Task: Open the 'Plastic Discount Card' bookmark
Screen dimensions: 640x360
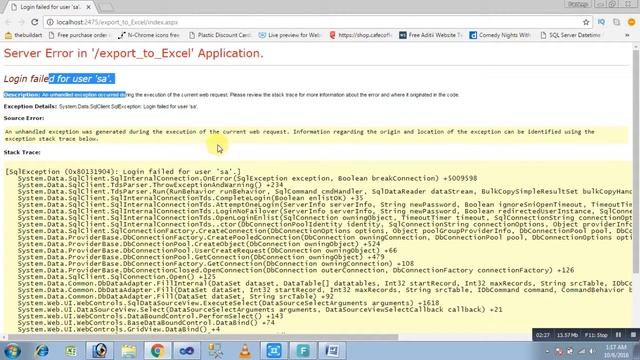Action: coord(220,35)
